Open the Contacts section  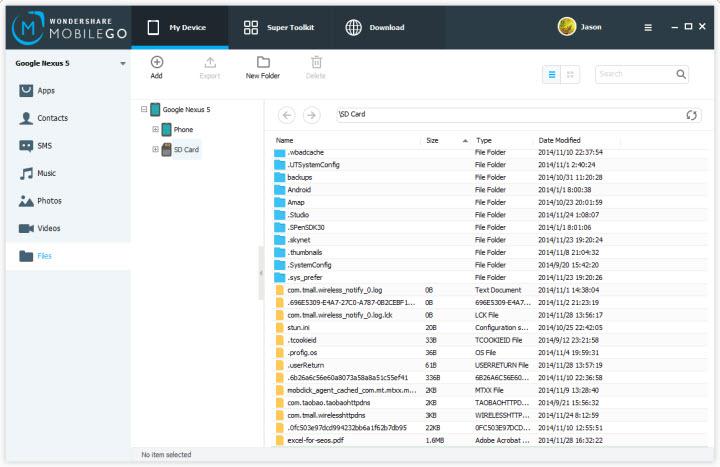[68, 118]
